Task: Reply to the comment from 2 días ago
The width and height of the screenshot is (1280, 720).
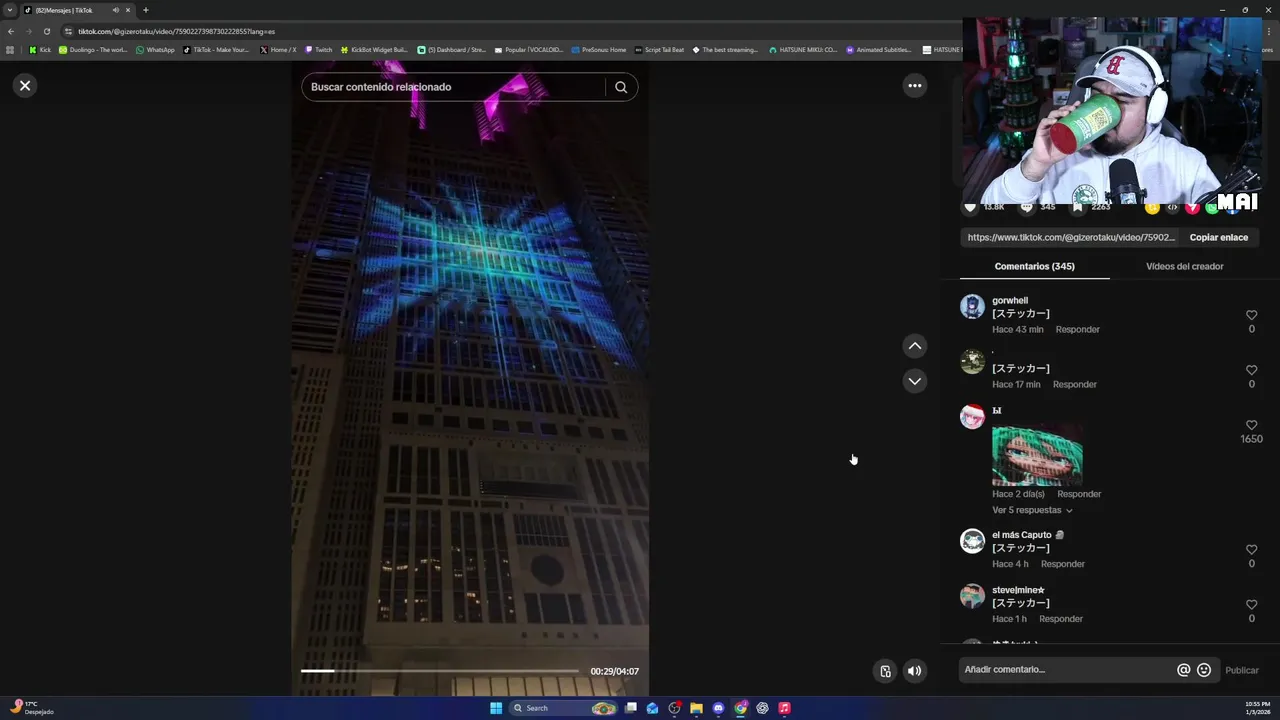Action: pos(1079,494)
